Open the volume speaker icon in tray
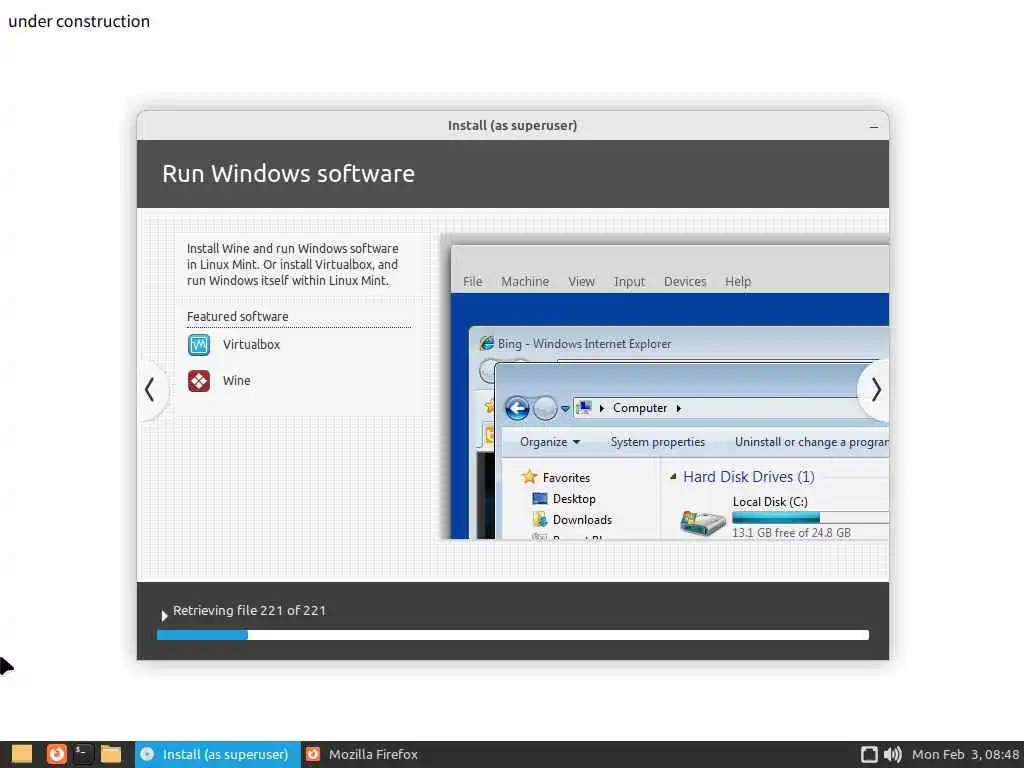Screen dimensions: 1024x768 (x=892, y=754)
